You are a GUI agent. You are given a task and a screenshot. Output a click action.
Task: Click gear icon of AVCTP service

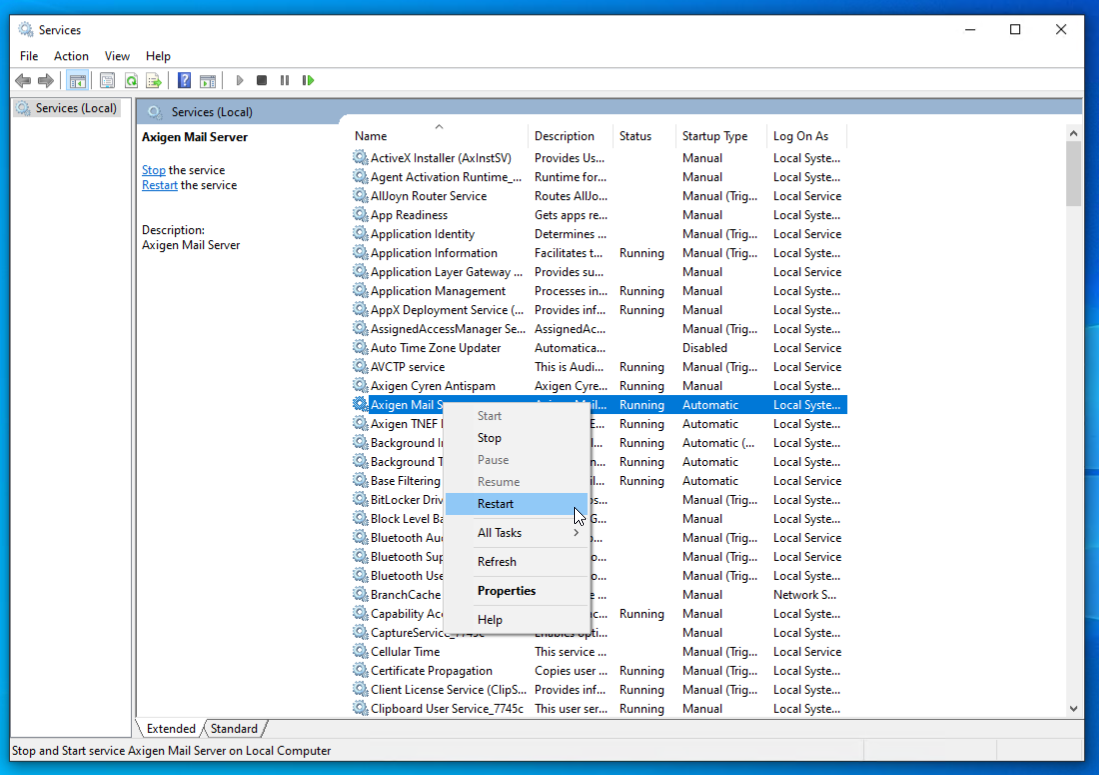tap(360, 366)
